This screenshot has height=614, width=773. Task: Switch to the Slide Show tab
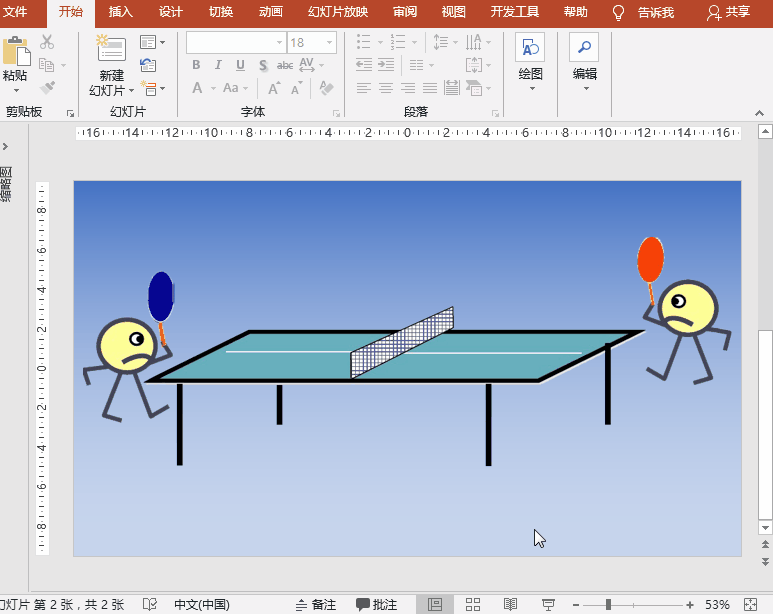(338, 12)
